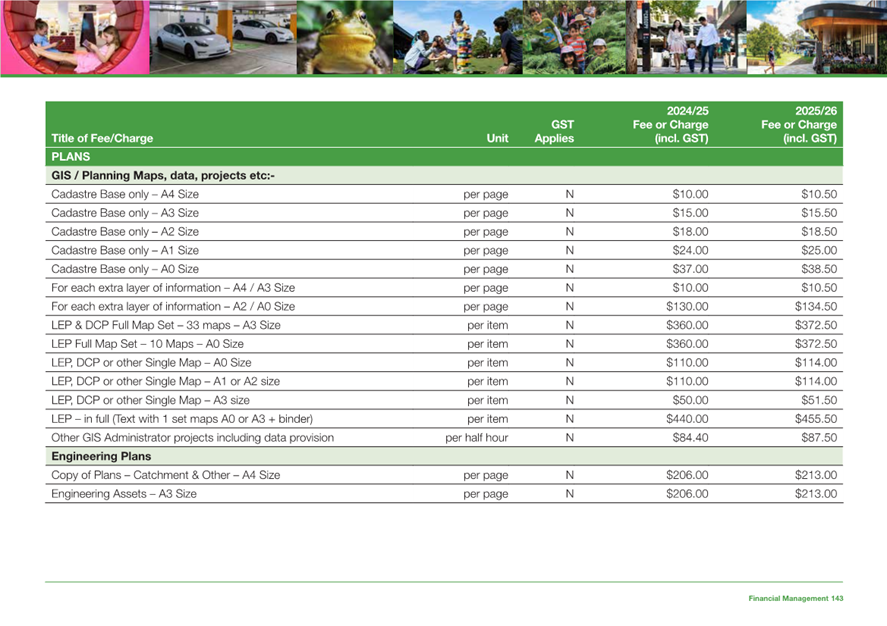The image size is (887, 626).
Task: Click the children stacking blocks photo
Action: [458, 37]
